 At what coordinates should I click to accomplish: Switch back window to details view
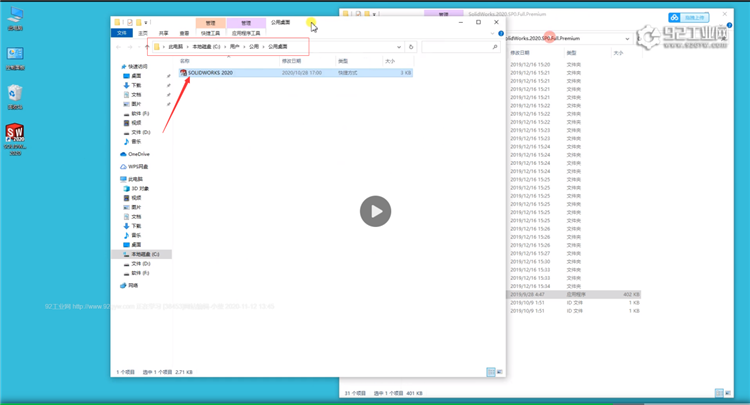[x=719, y=393]
